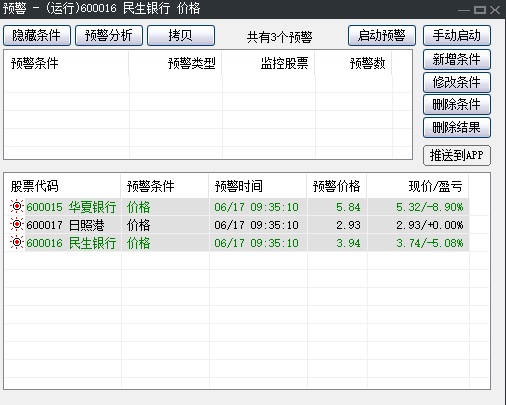Click the 隐藏条件 button

pyautogui.click(x=37, y=35)
